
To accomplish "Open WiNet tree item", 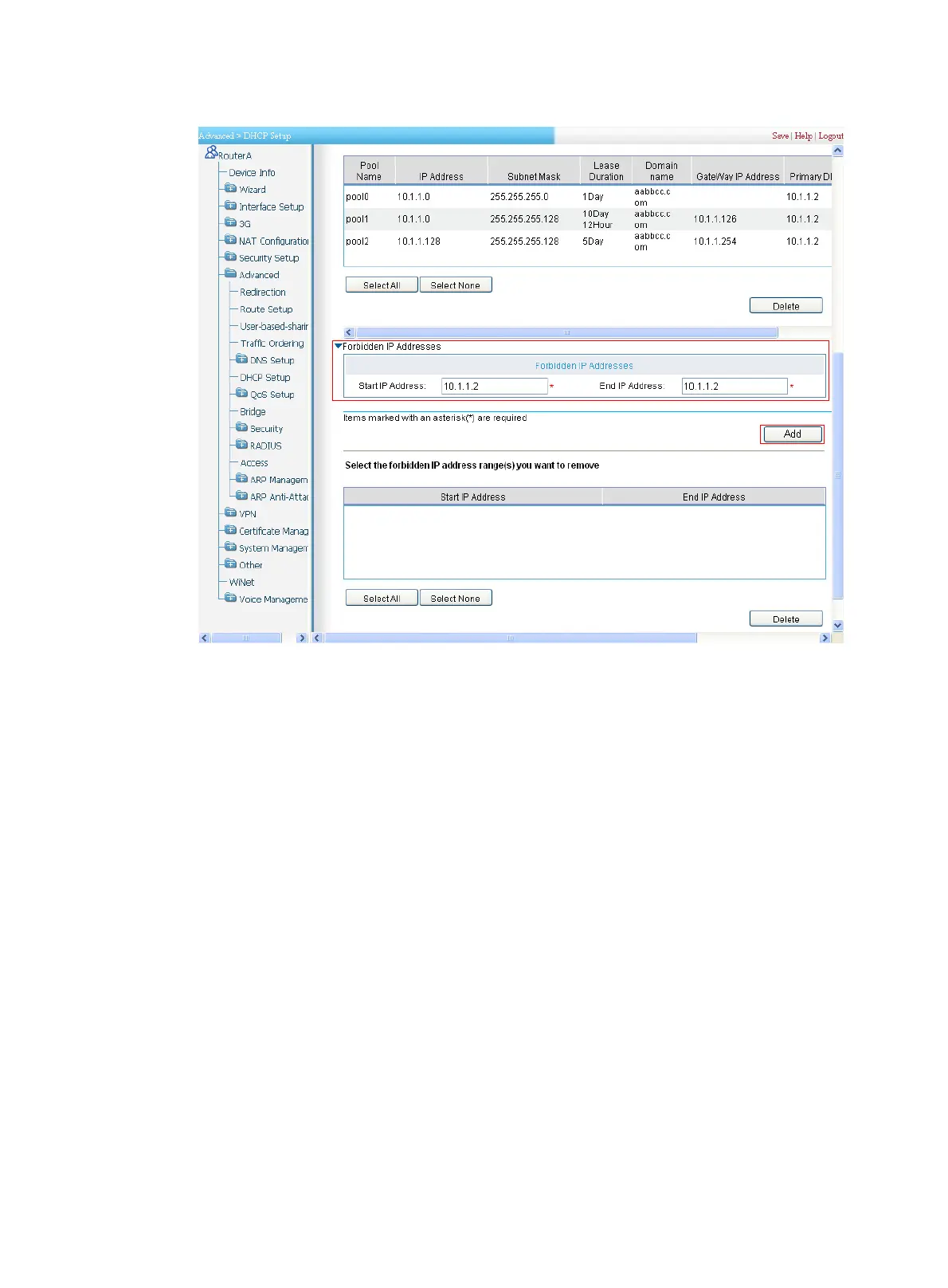I will pyautogui.click(x=242, y=582).
